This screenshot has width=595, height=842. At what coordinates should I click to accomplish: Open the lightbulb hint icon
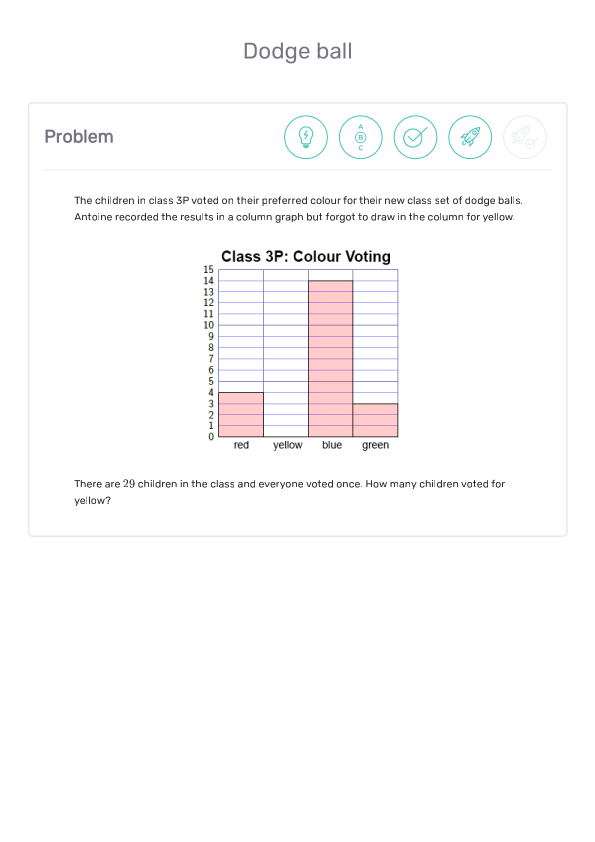click(306, 137)
